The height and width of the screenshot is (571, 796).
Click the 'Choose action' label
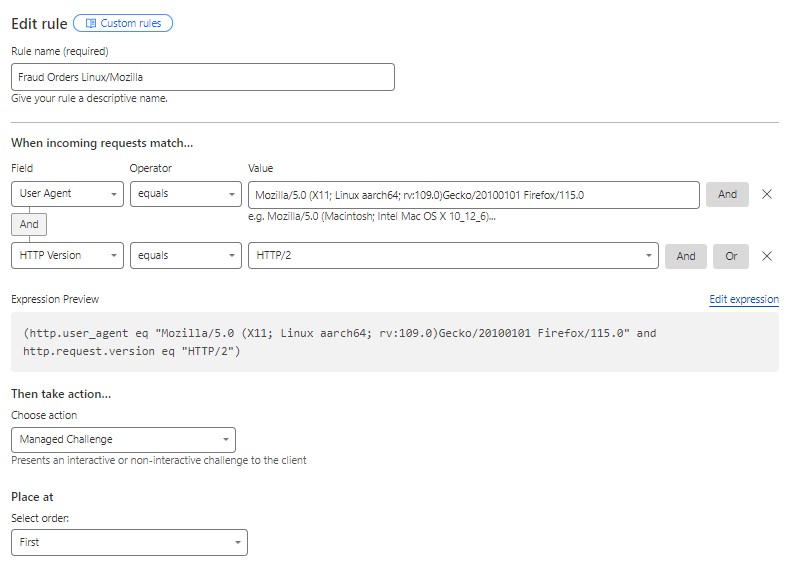[x=44, y=415]
